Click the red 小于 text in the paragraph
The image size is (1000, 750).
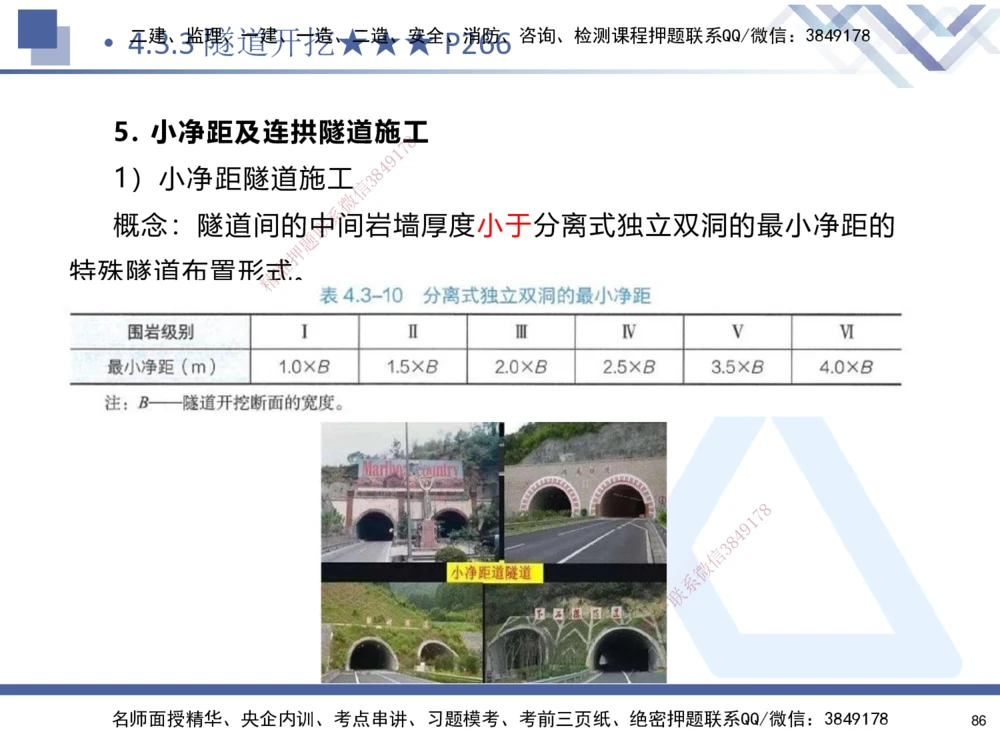(505, 224)
